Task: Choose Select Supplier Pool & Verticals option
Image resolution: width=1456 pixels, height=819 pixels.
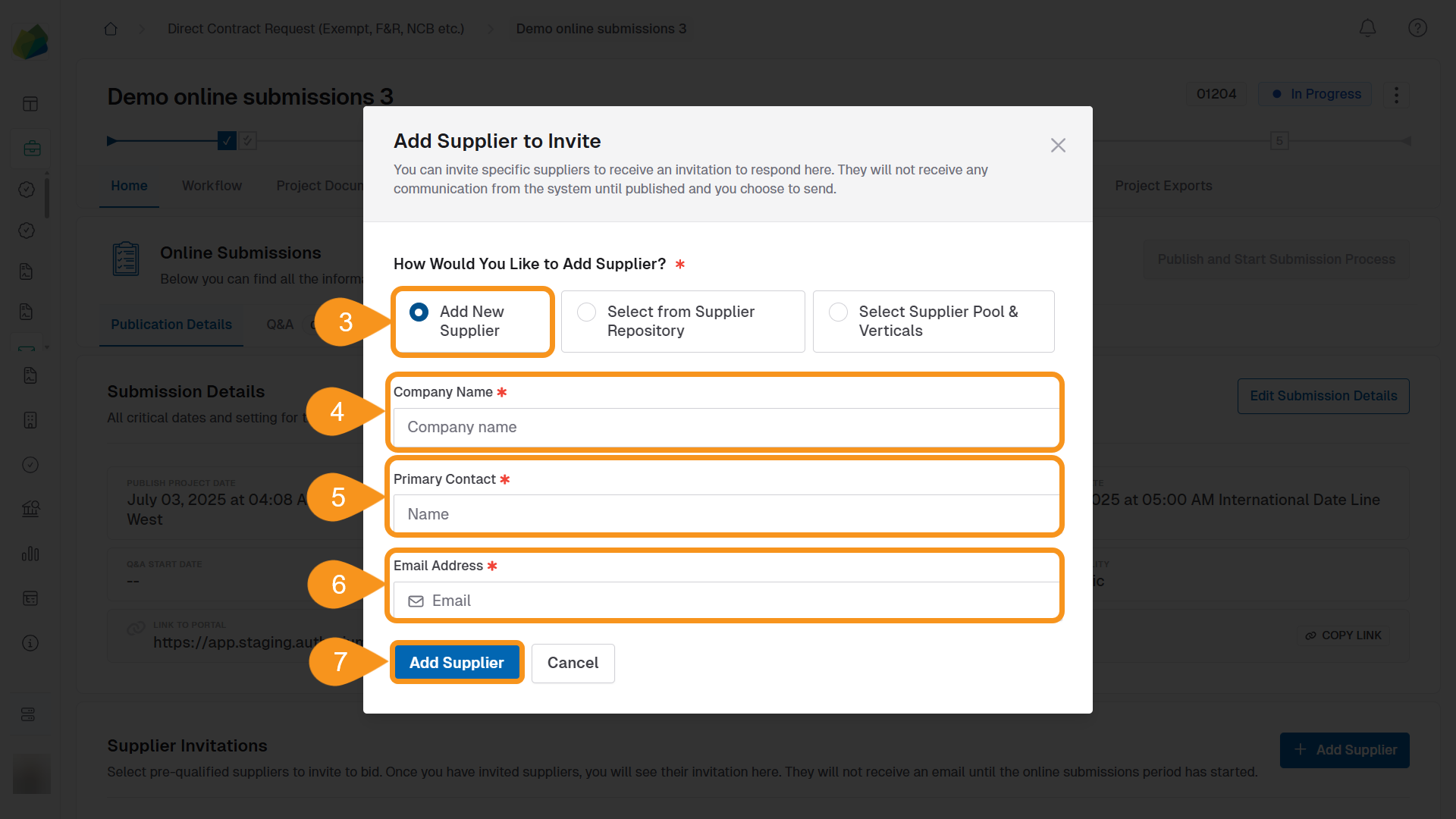Action: coord(838,312)
